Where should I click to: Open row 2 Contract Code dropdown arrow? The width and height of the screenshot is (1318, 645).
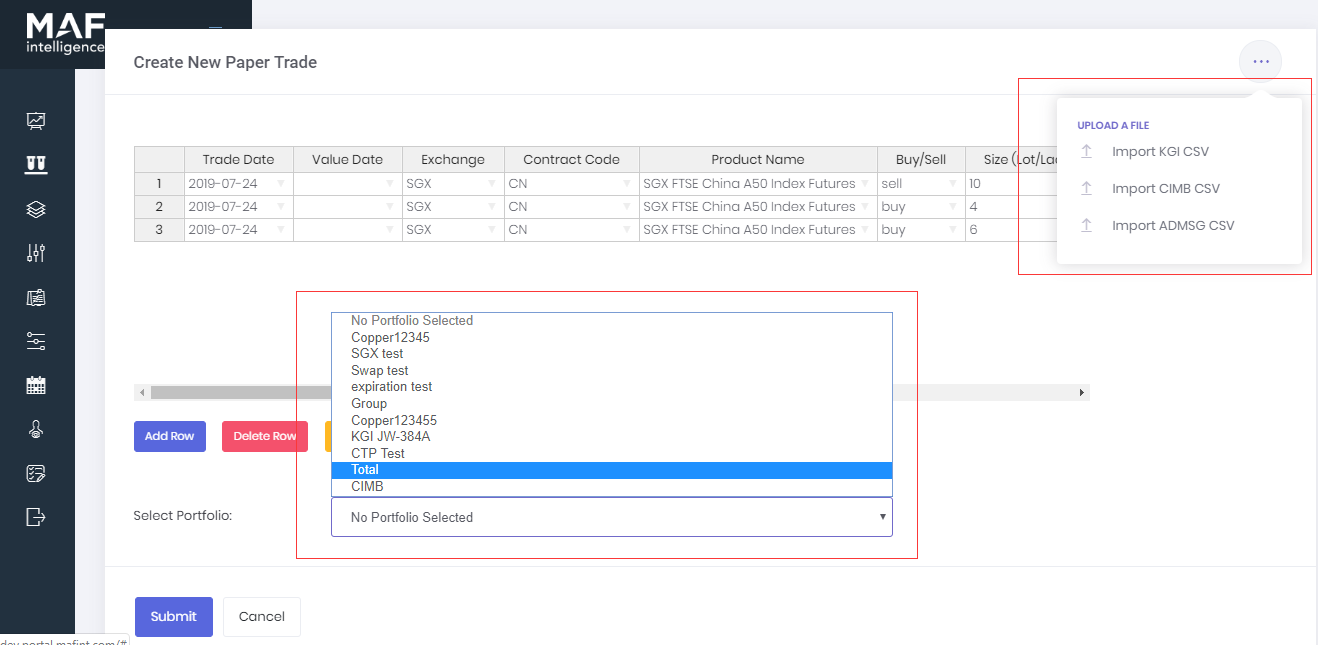click(627, 207)
